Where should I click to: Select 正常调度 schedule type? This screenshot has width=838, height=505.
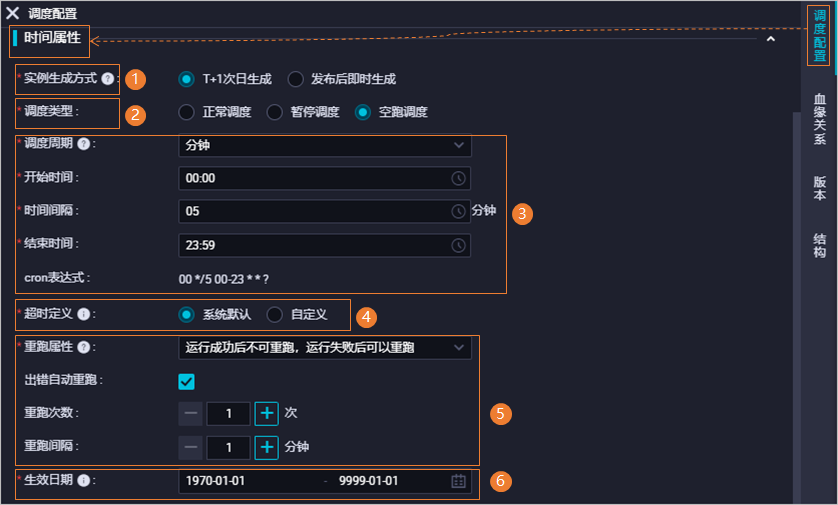coord(187,112)
